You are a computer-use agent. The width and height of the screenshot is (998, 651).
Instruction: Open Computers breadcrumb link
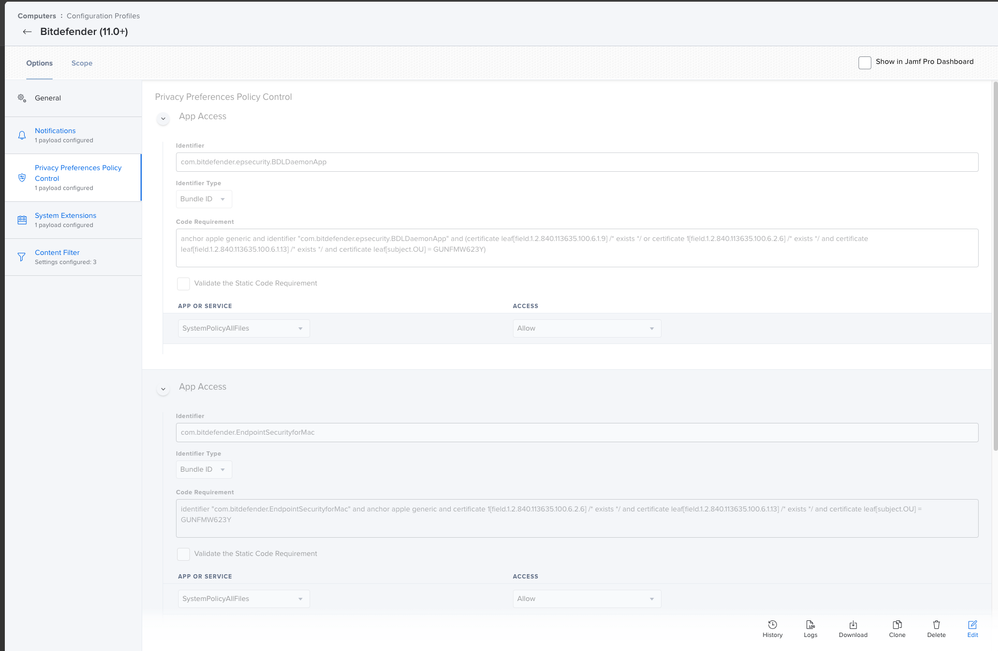(x=37, y=16)
